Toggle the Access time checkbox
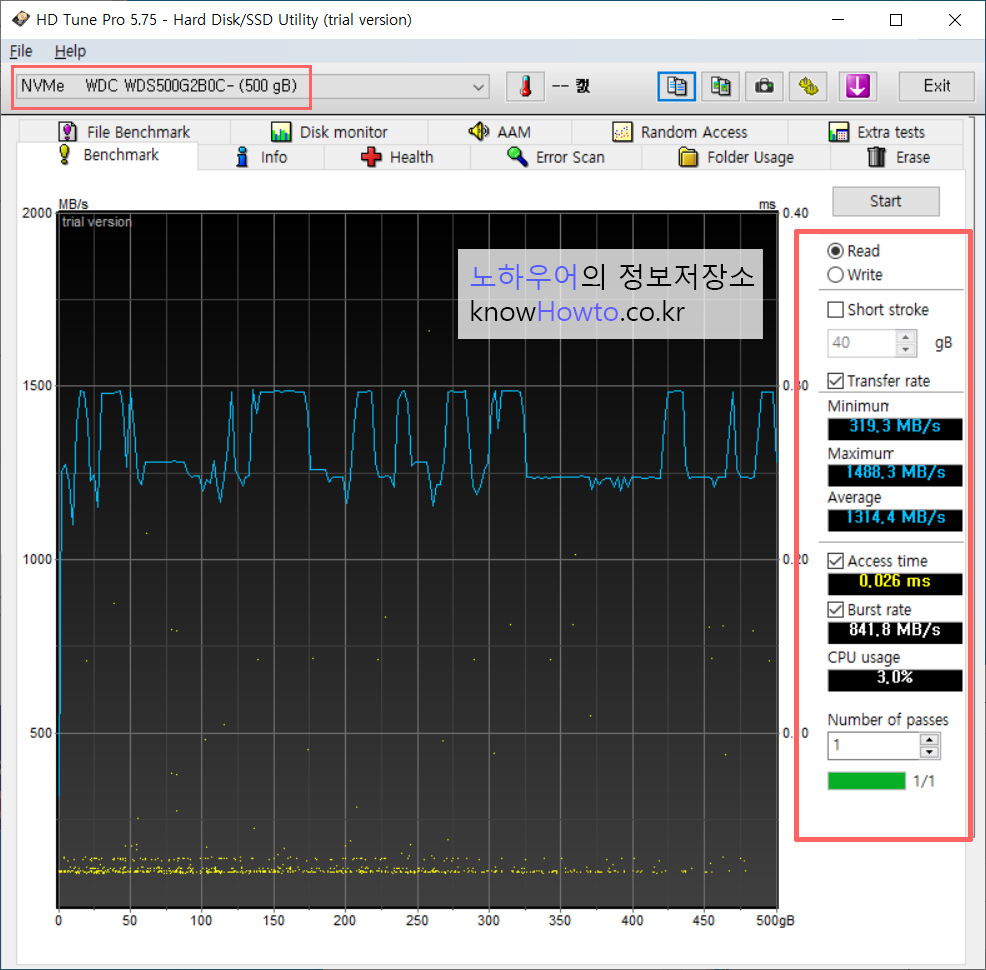This screenshot has width=986, height=970. pyautogui.click(x=835, y=561)
